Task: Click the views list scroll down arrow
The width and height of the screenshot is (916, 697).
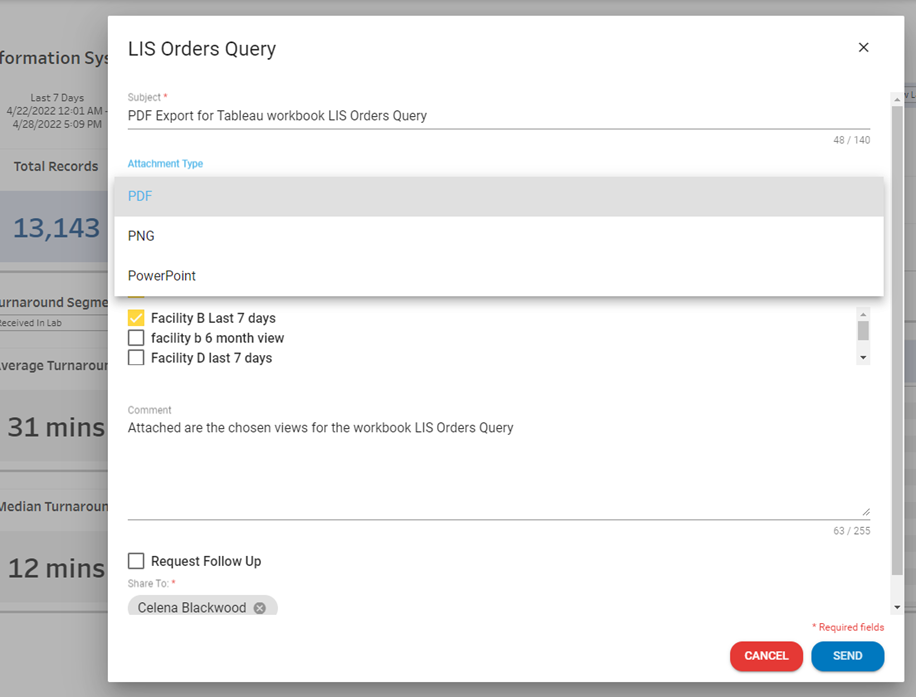Action: click(863, 357)
